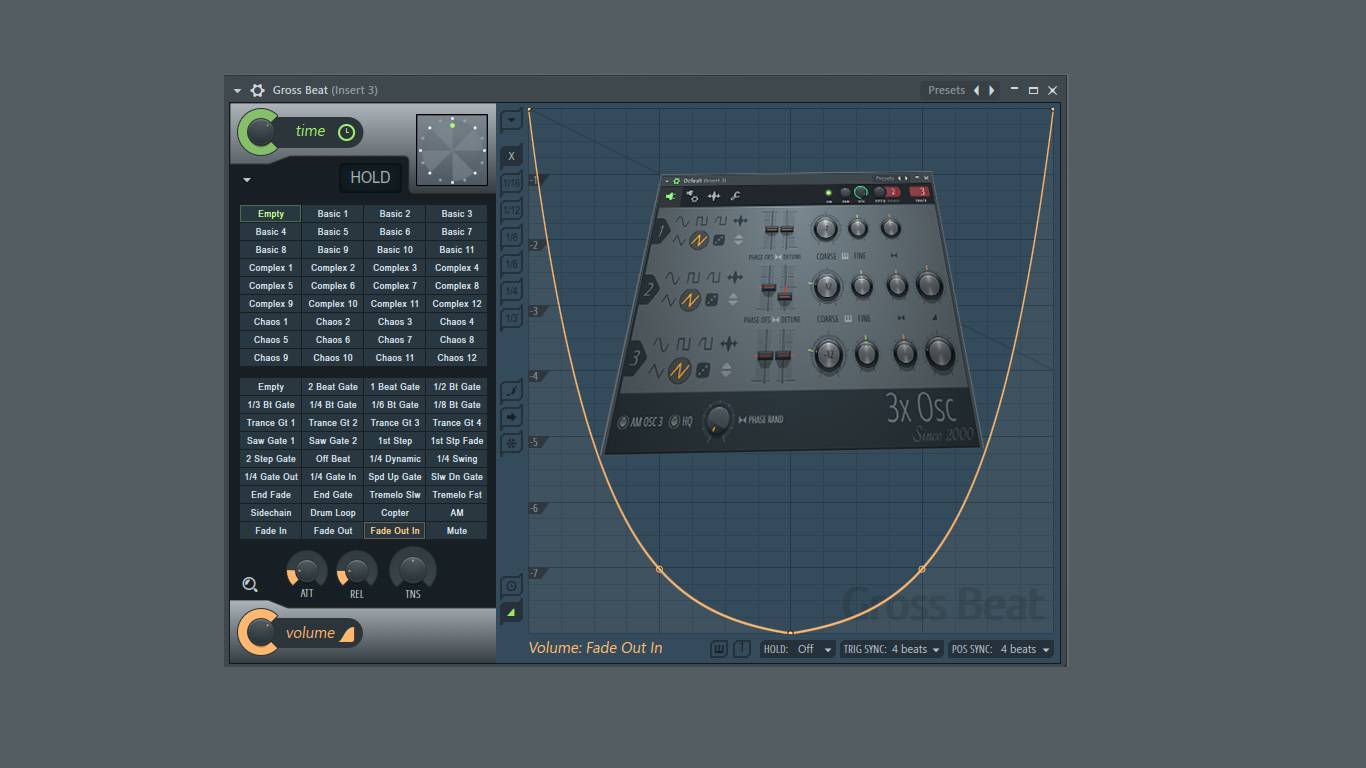Select the Empty time slot
The image size is (1366, 768).
(271, 214)
